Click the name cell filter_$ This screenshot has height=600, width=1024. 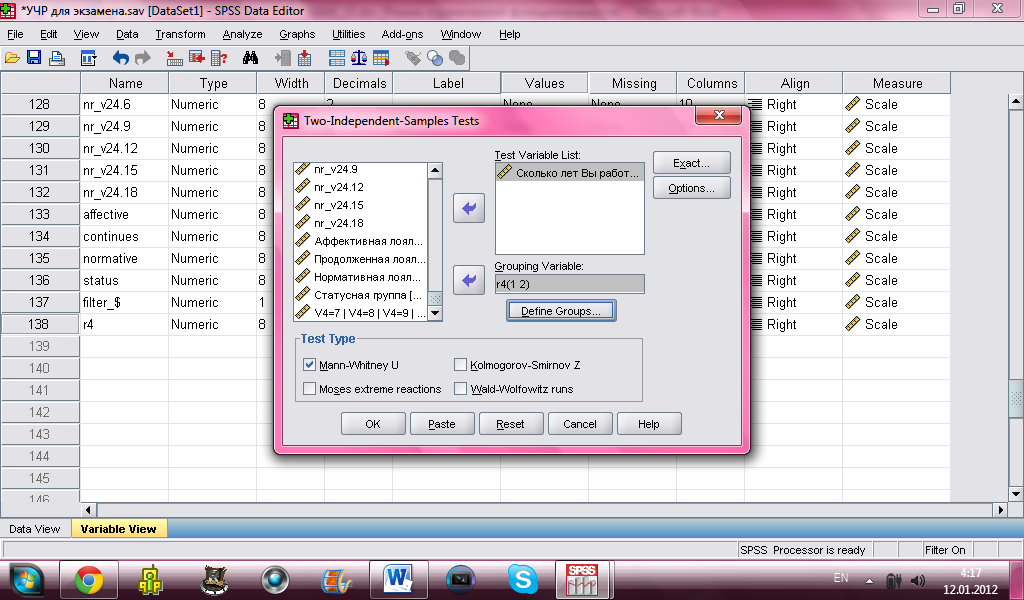[124, 302]
